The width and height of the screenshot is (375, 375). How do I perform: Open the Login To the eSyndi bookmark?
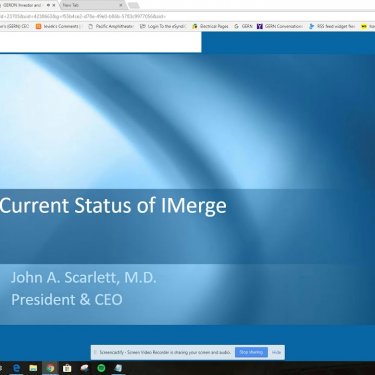(162, 26)
